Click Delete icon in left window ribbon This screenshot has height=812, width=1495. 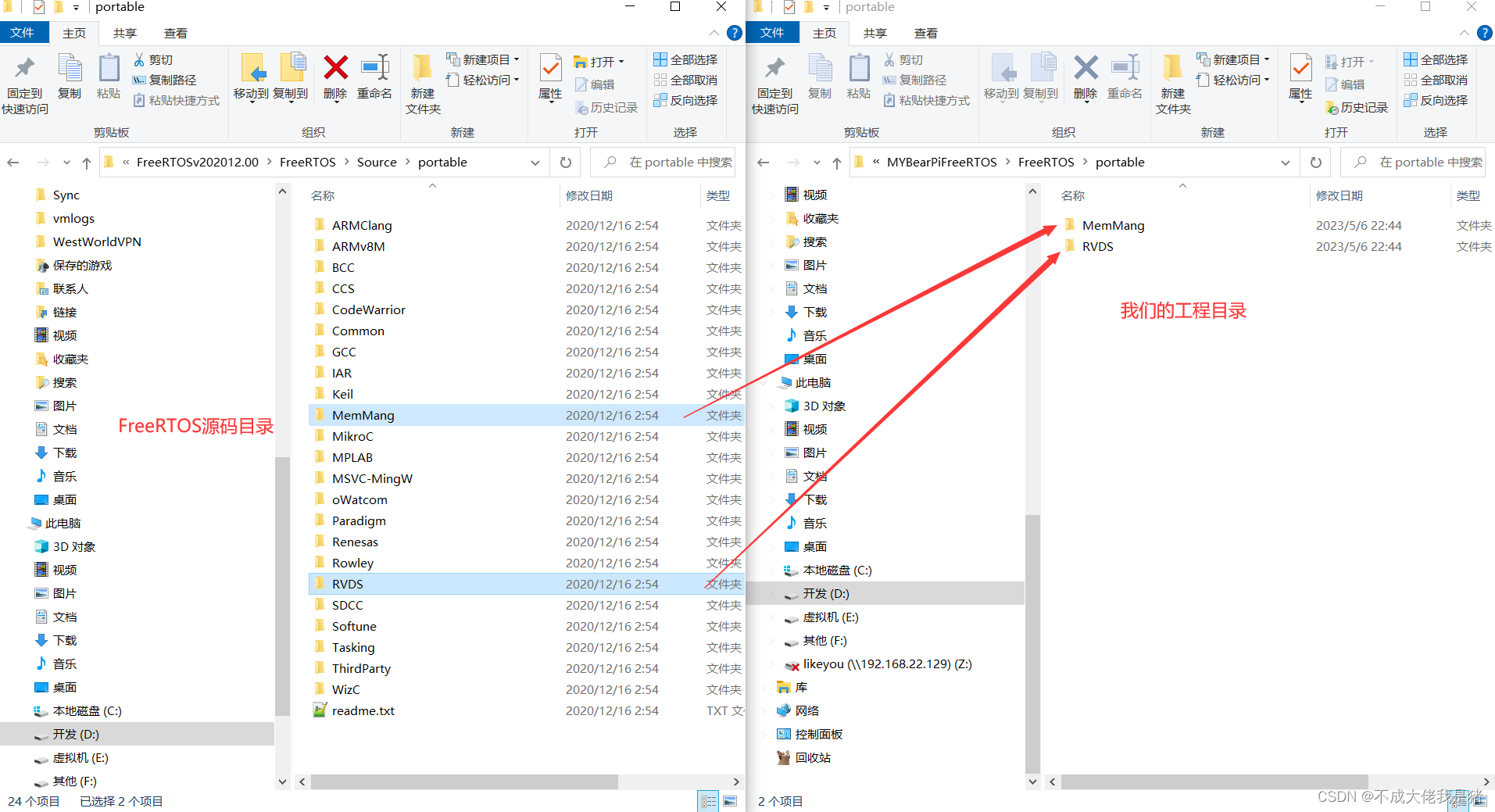point(335,77)
